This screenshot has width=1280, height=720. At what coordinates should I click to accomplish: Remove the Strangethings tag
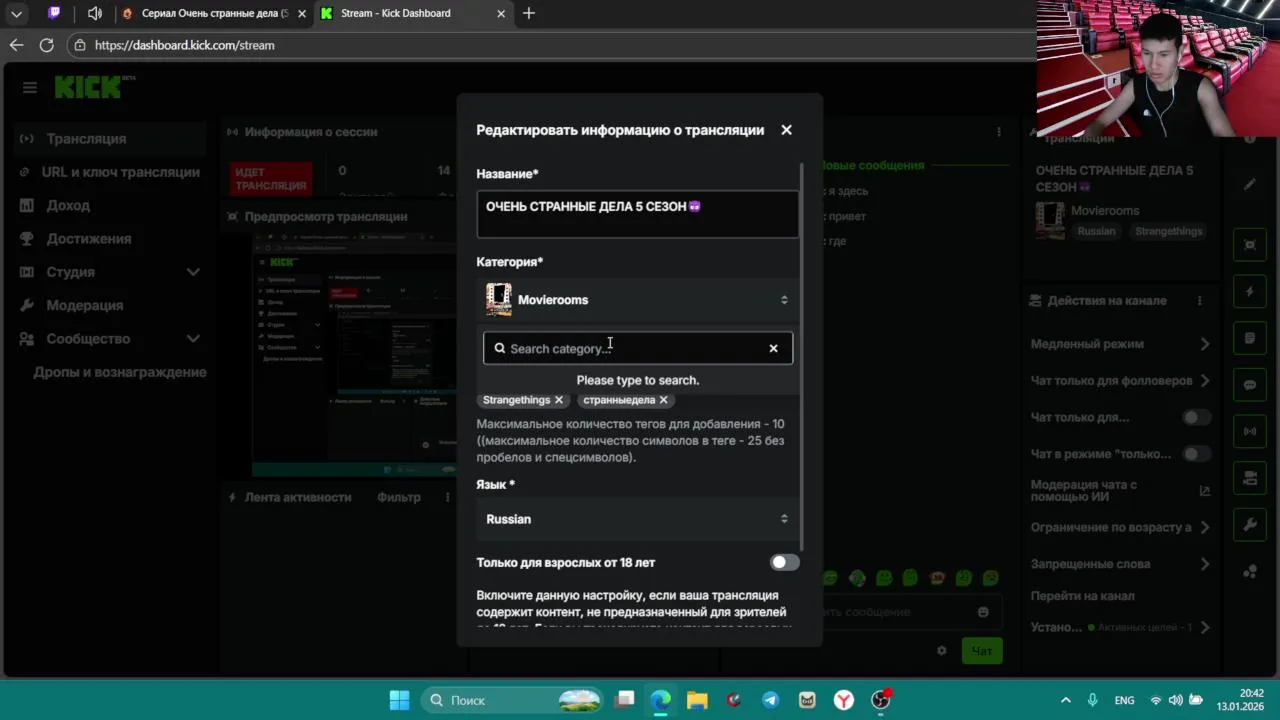[559, 400]
